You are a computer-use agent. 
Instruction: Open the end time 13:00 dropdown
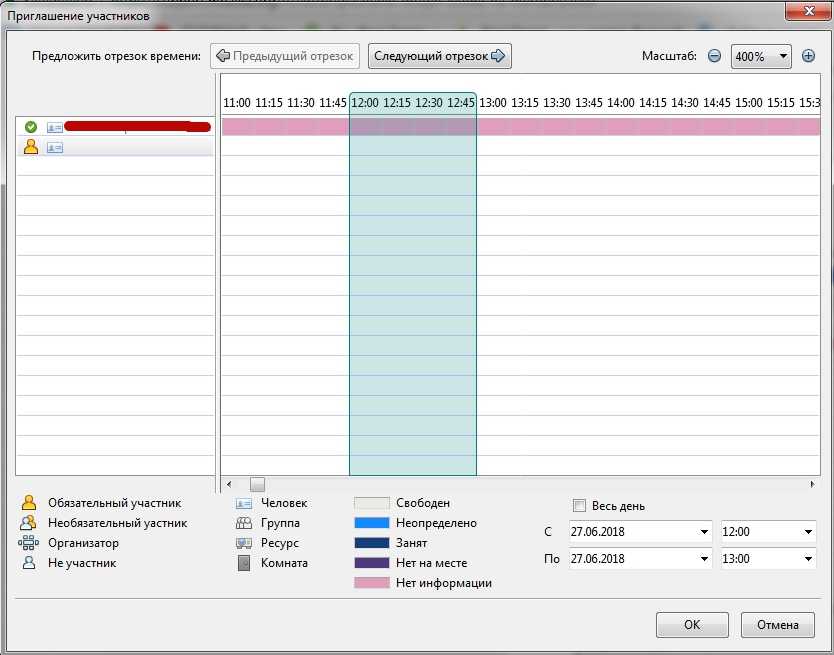[x=807, y=559]
